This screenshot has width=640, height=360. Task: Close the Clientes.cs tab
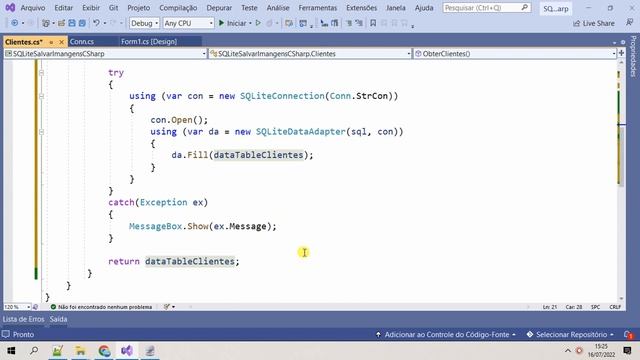click(61, 42)
